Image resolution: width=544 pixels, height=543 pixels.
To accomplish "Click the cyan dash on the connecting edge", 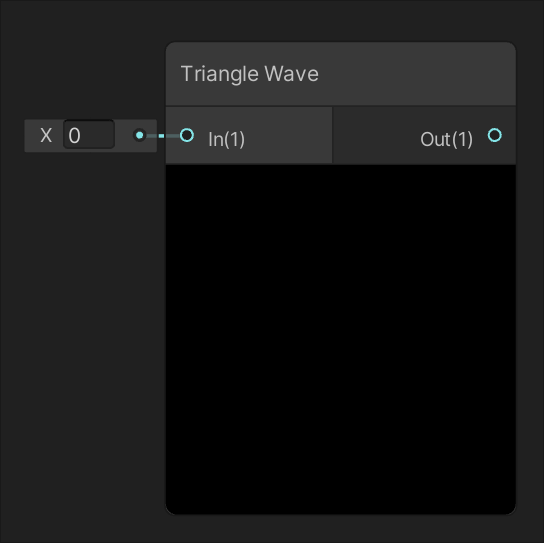I will pos(161,136).
